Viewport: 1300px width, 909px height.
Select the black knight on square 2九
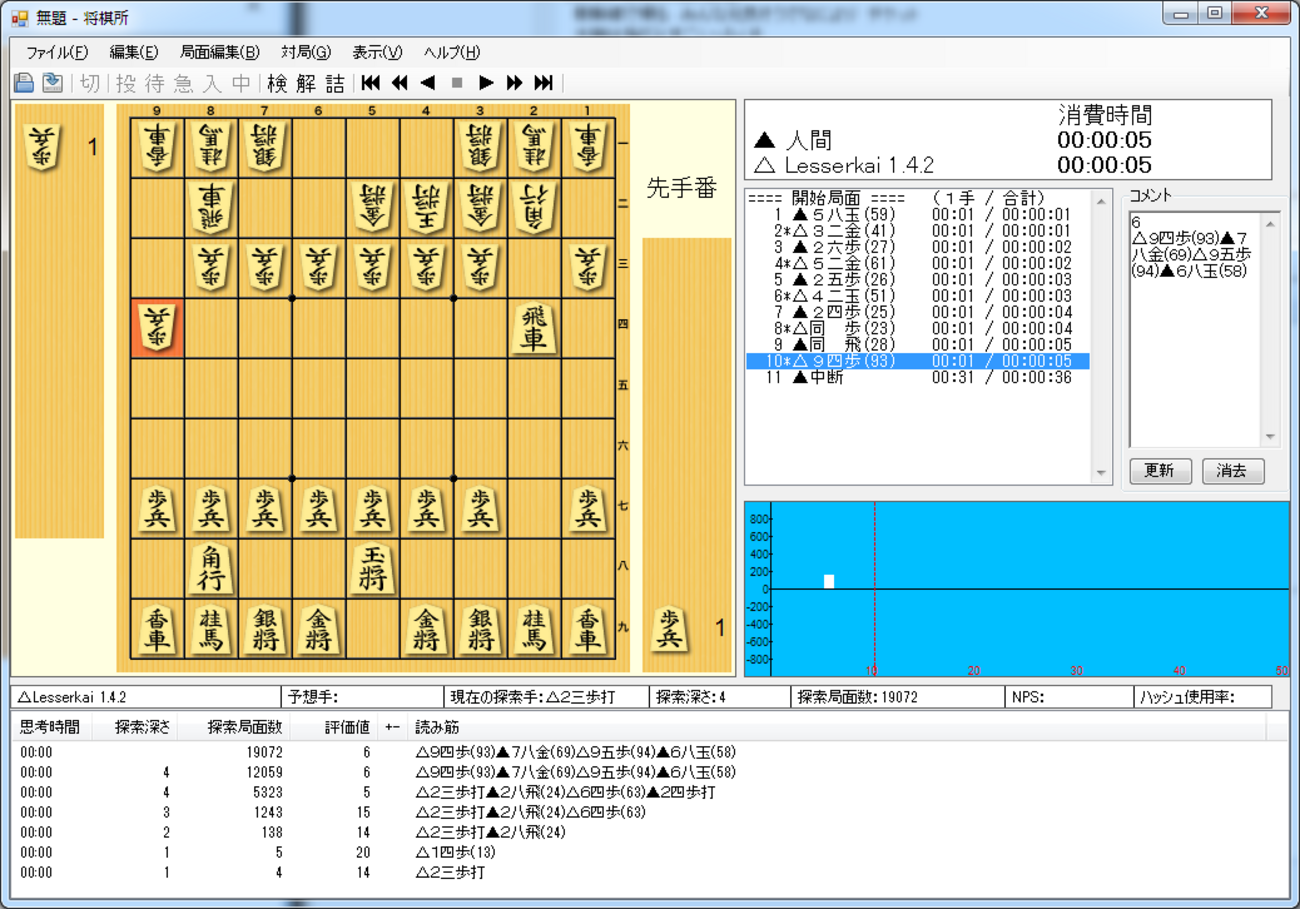coord(535,628)
